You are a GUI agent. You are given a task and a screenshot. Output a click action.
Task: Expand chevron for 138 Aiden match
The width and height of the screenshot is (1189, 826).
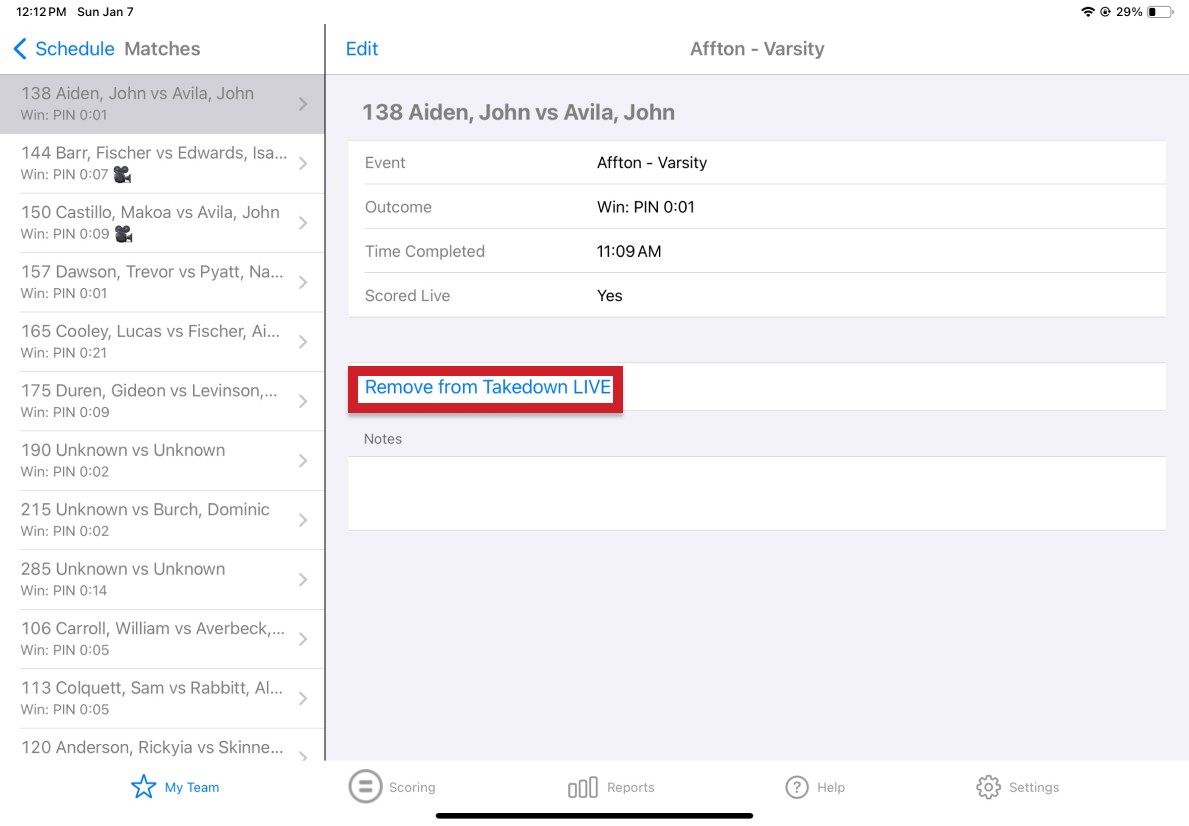pos(303,104)
